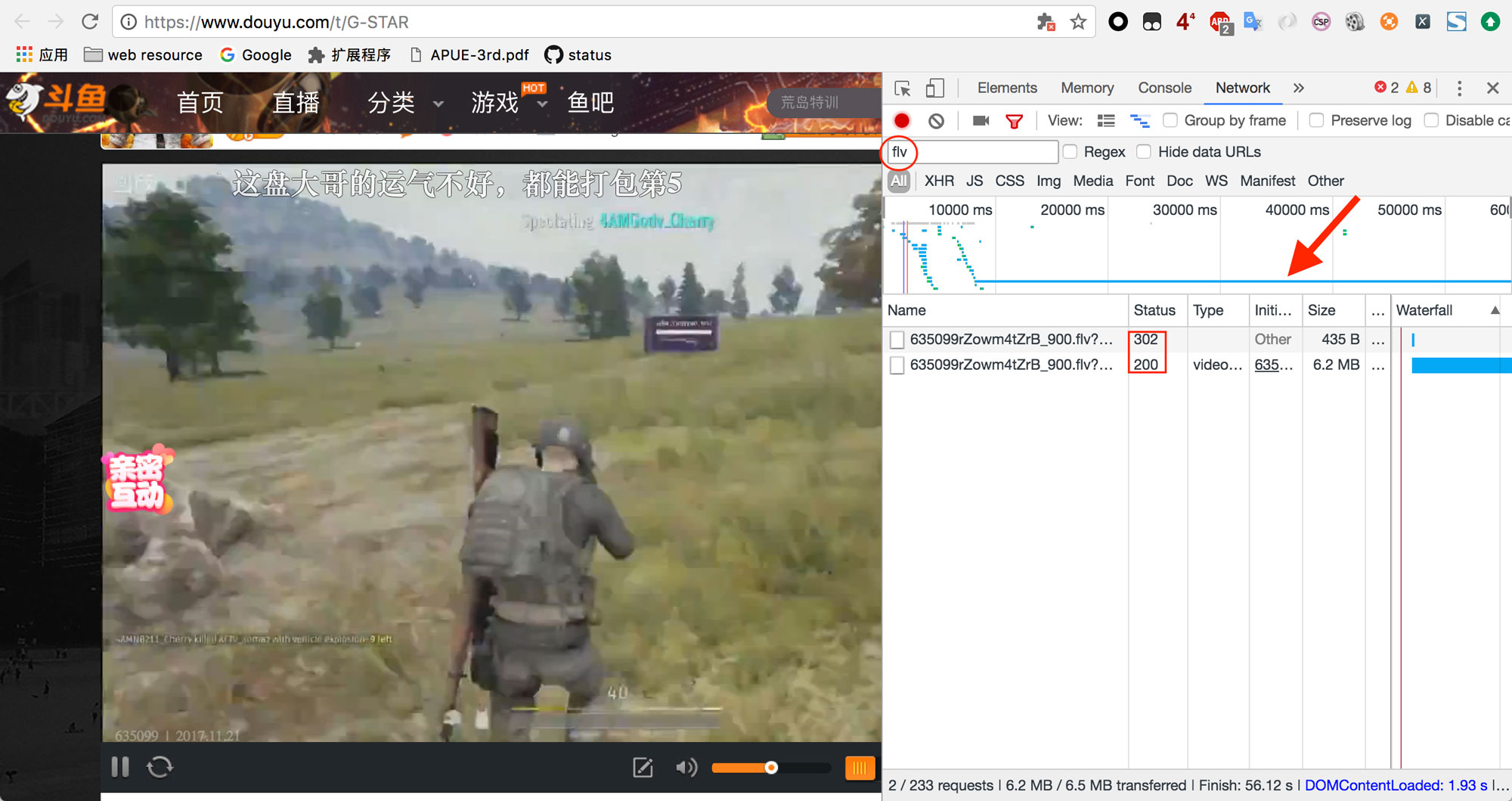Open the 亲密互动 badge on video
The width and height of the screenshot is (1512, 801).
coord(138,481)
